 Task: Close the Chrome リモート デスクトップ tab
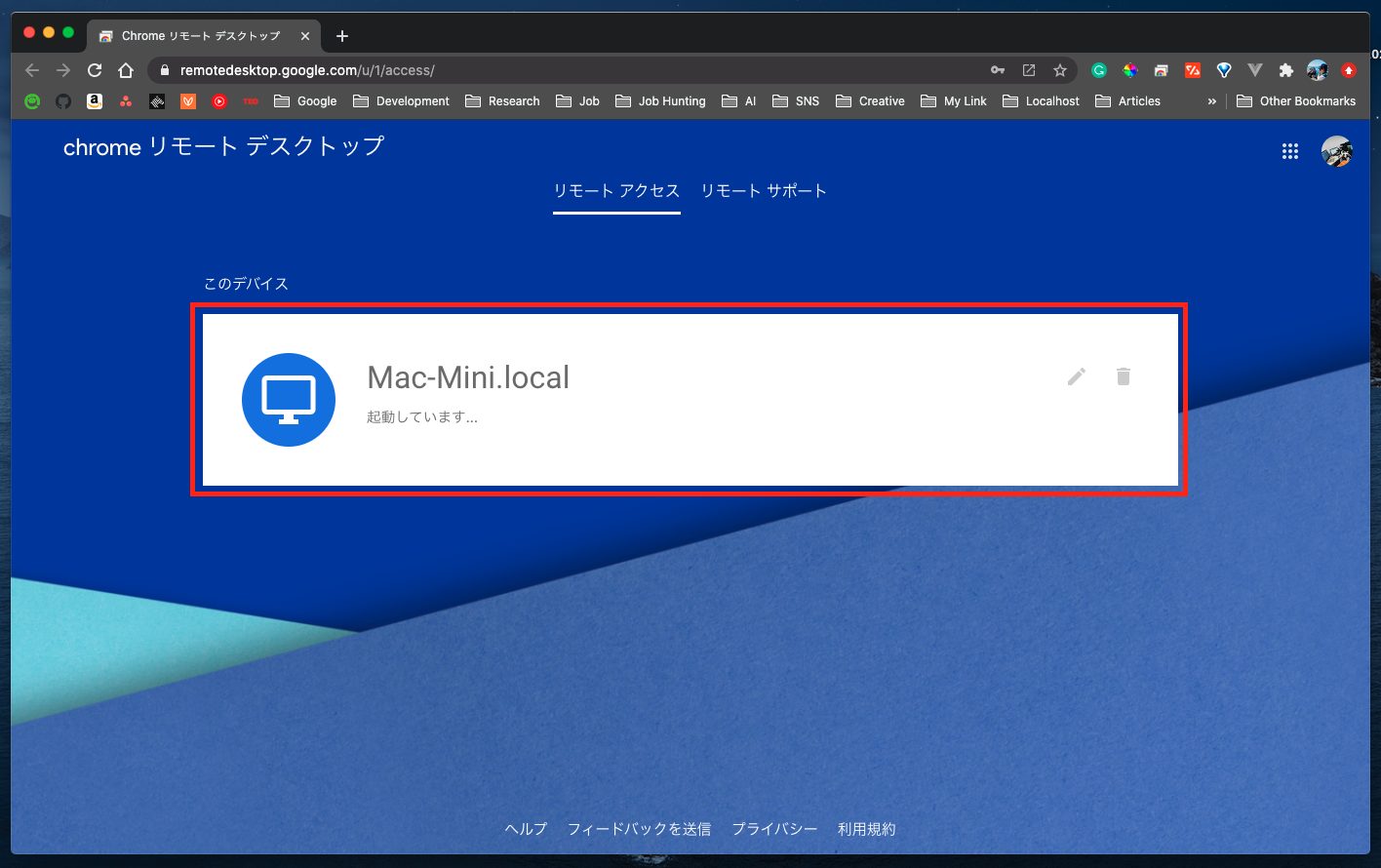click(x=305, y=36)
